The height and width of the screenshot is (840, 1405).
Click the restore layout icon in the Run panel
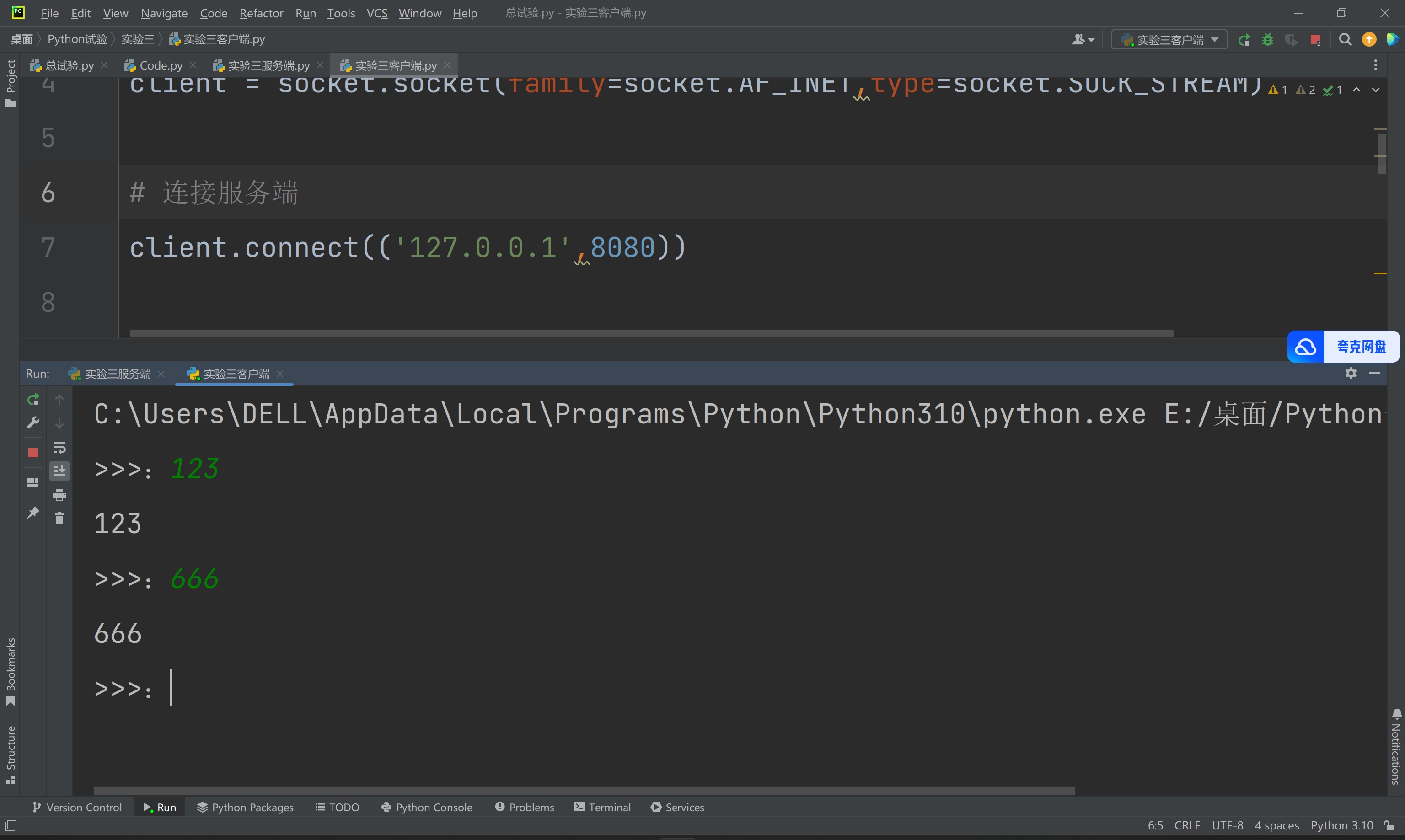click(33, 483)
